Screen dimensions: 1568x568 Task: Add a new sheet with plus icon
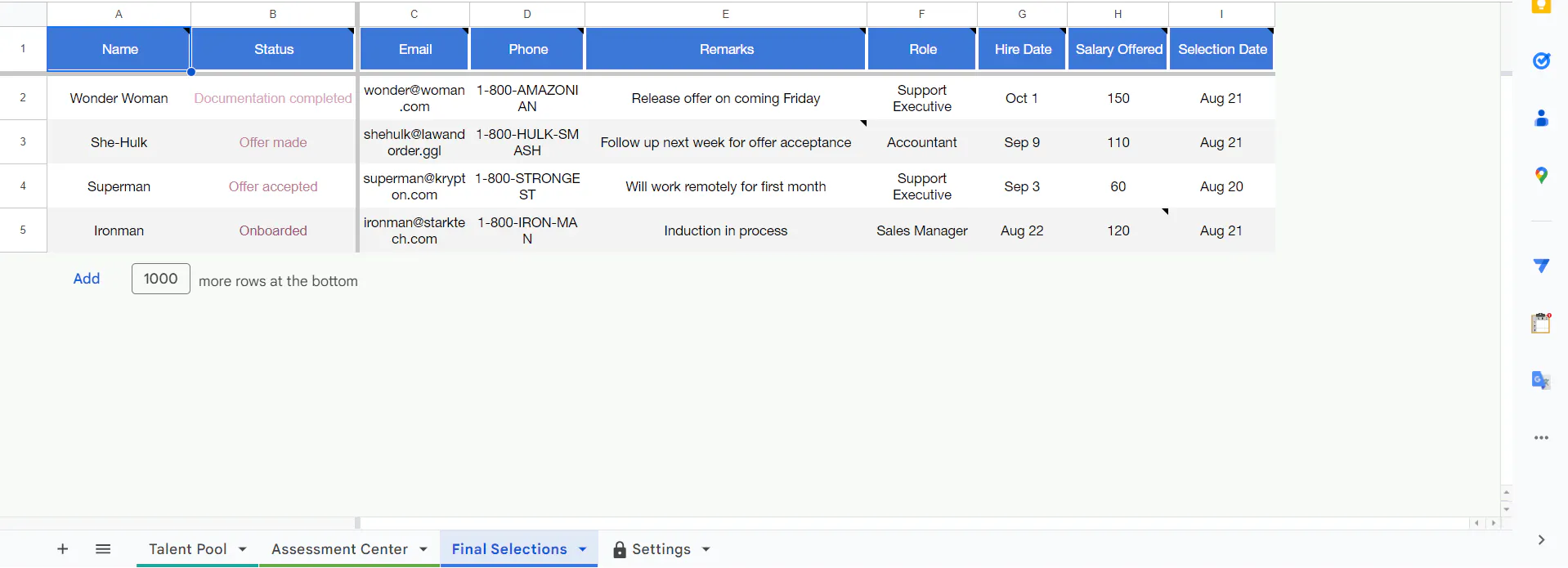pyautogui.click(x=62, y=549)
